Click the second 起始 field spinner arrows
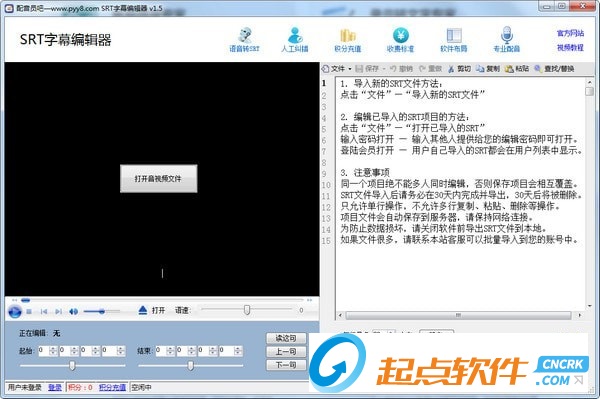The image size is (600, 399). pos(74,350)
